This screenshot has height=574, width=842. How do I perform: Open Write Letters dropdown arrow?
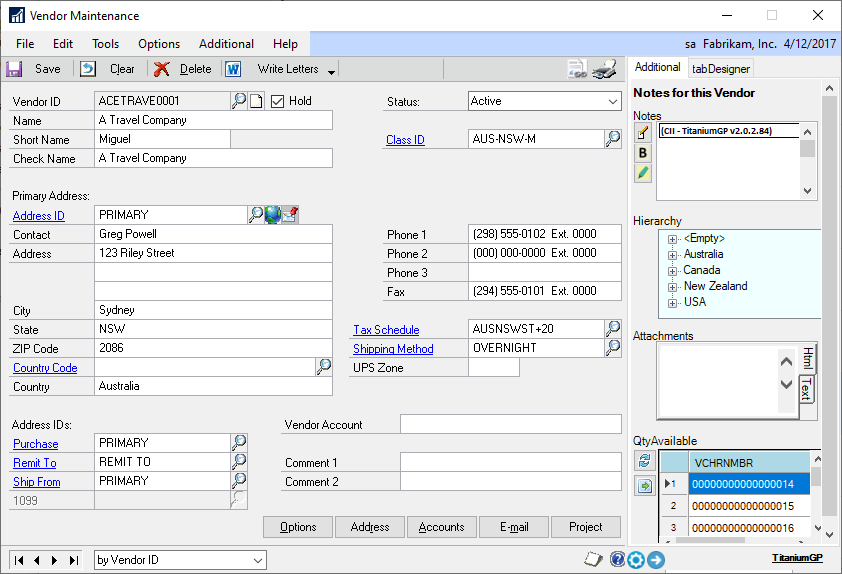click(331, 72)
